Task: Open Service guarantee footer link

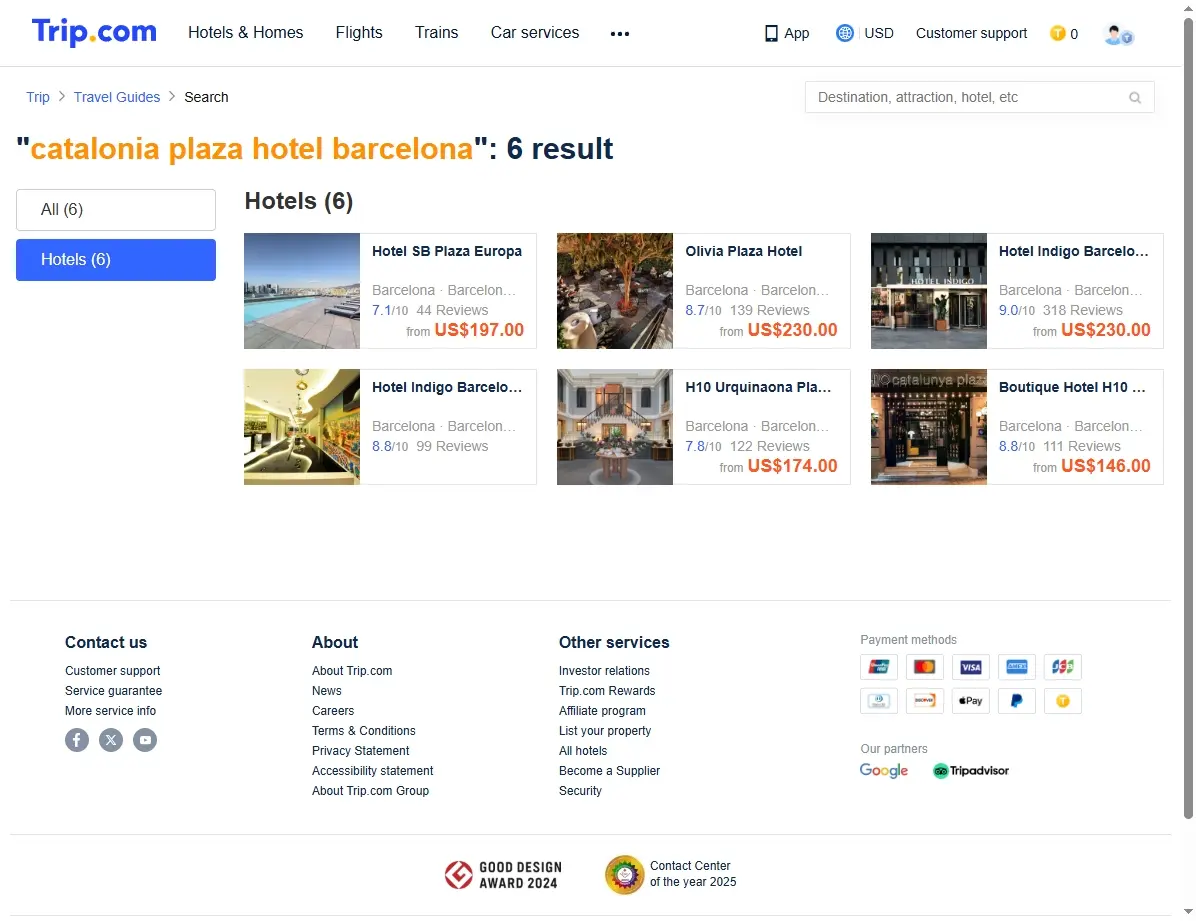Action: pyautogui.click(x=114, y=691)
